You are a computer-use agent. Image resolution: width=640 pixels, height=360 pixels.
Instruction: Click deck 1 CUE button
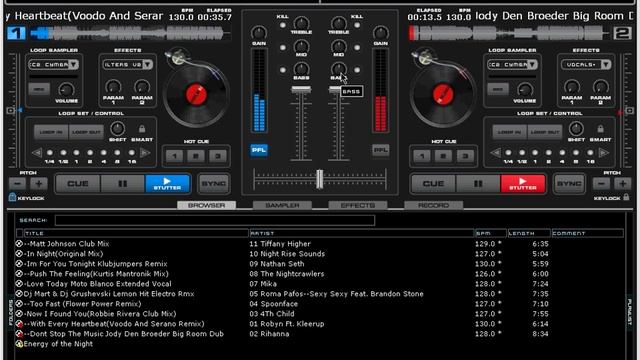(x=78, y=184)
